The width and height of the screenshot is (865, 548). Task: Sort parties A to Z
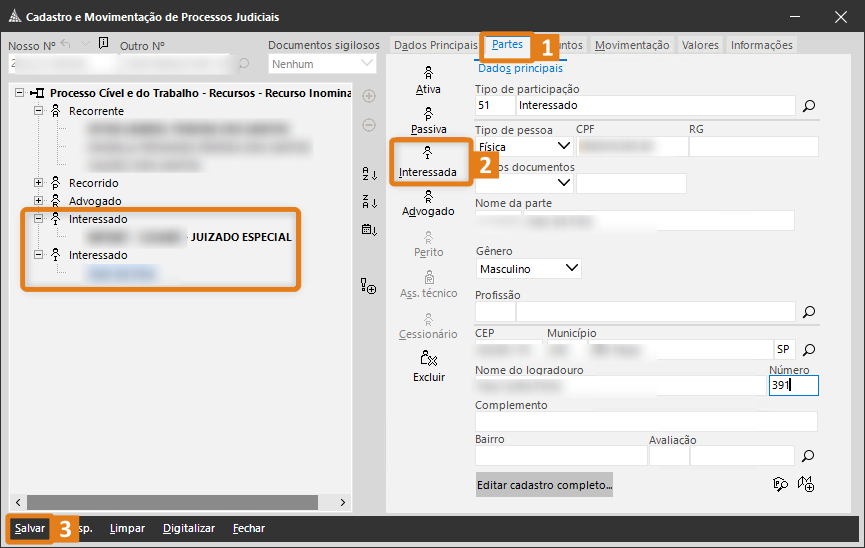point(369,174)
